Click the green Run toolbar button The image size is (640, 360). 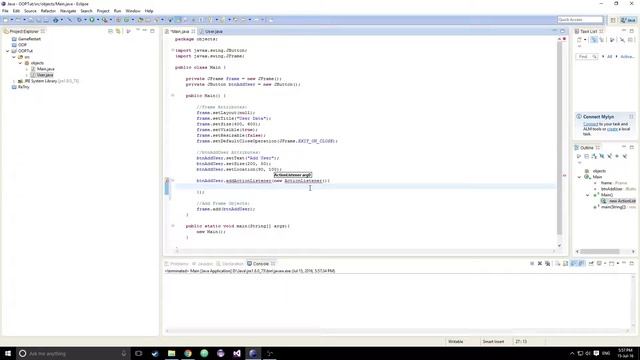coord(92,20)
